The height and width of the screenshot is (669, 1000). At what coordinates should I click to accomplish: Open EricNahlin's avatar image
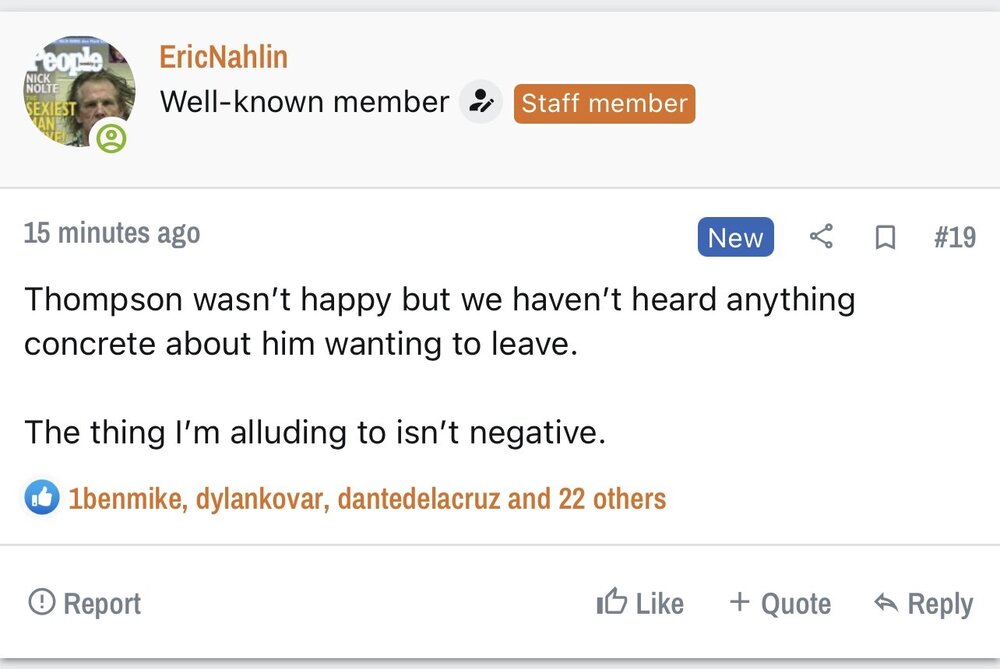pyautogui.click(x=79, y=91)
